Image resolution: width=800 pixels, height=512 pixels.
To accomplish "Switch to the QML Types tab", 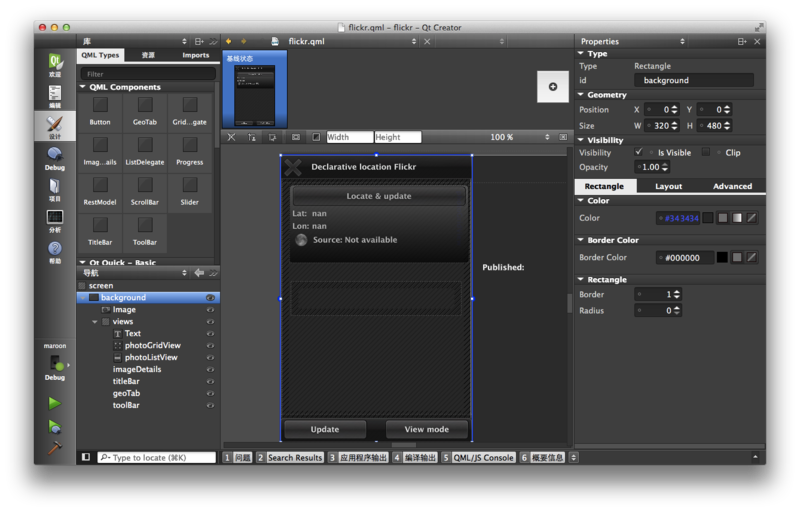I will click(x=100, y=55).
